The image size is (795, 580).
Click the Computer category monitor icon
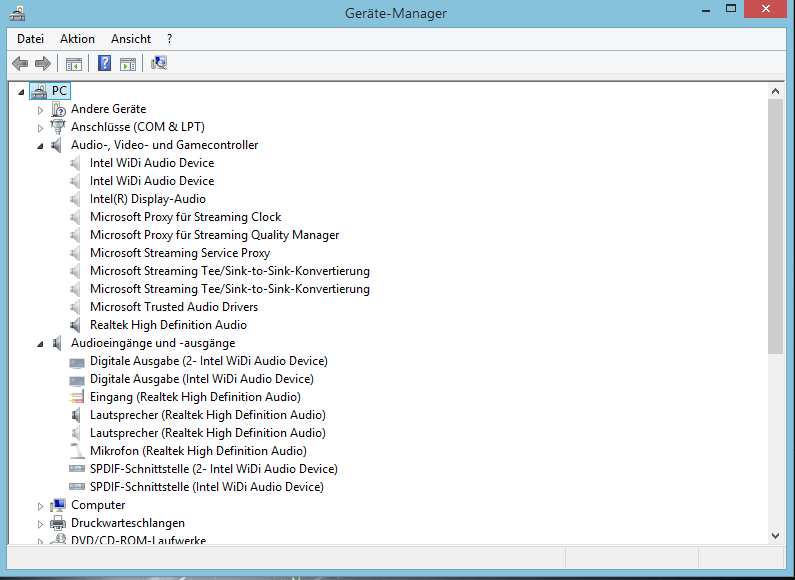point(58,505)
